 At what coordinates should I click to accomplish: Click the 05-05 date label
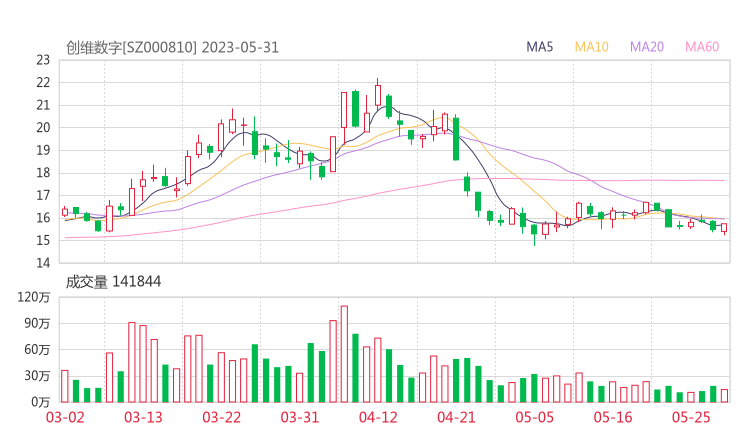pyautogui.click(x=535, y=417)
